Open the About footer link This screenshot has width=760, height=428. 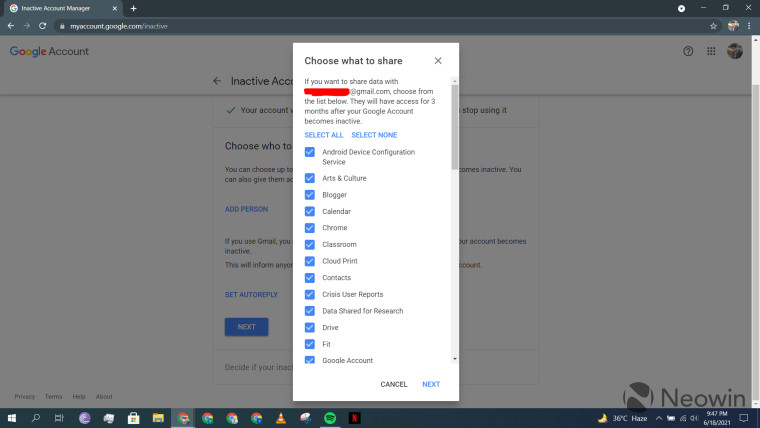104,396
